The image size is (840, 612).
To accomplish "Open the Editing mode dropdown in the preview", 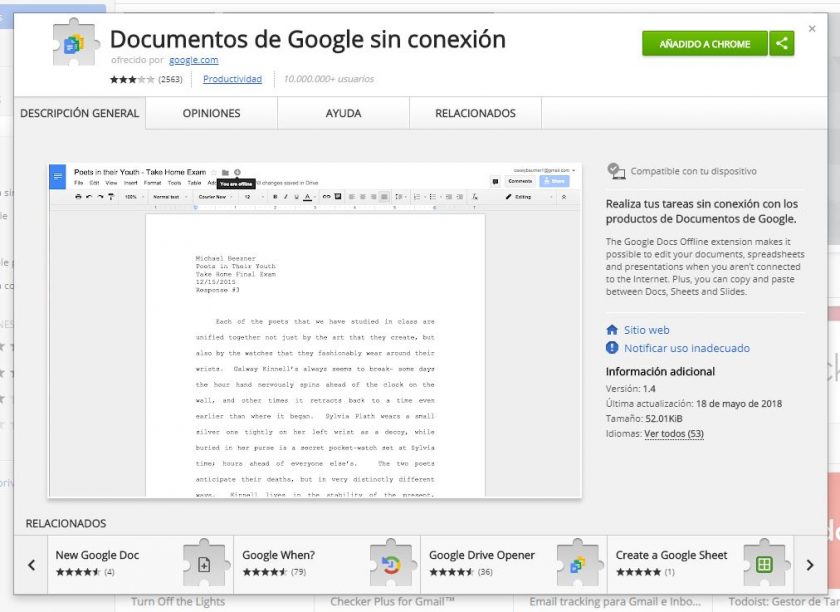I will click(x=521, y=196).
